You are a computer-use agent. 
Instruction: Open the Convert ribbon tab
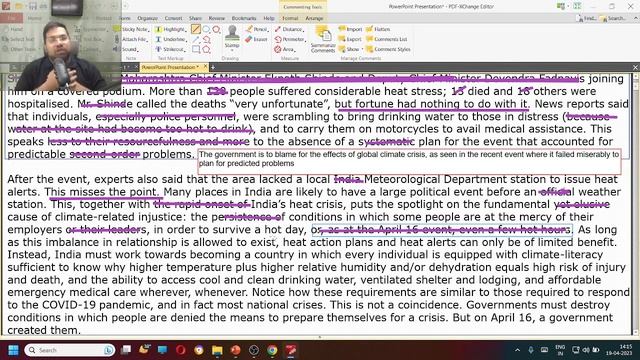point(173,18)
